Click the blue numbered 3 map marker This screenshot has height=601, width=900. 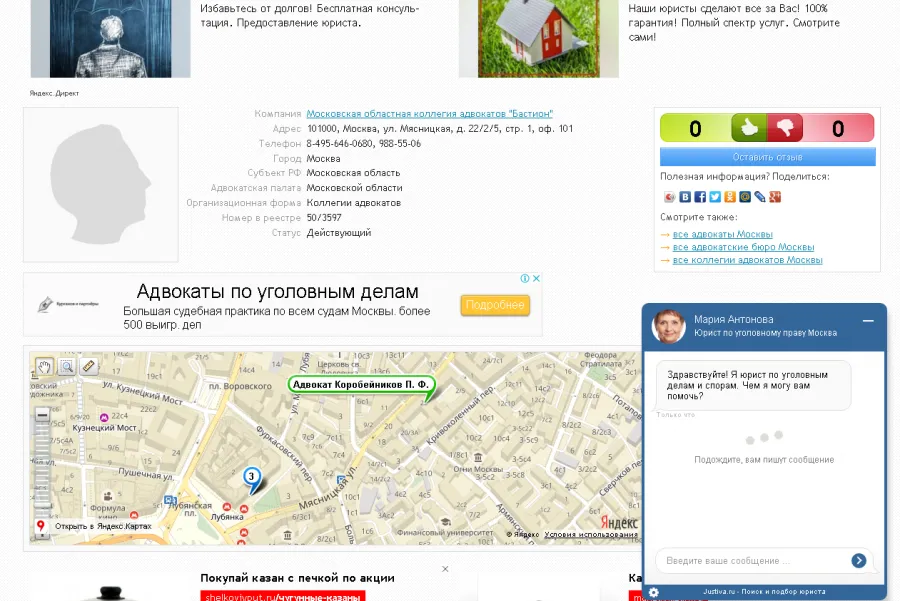pyautogui.click(x=251, y=479)
